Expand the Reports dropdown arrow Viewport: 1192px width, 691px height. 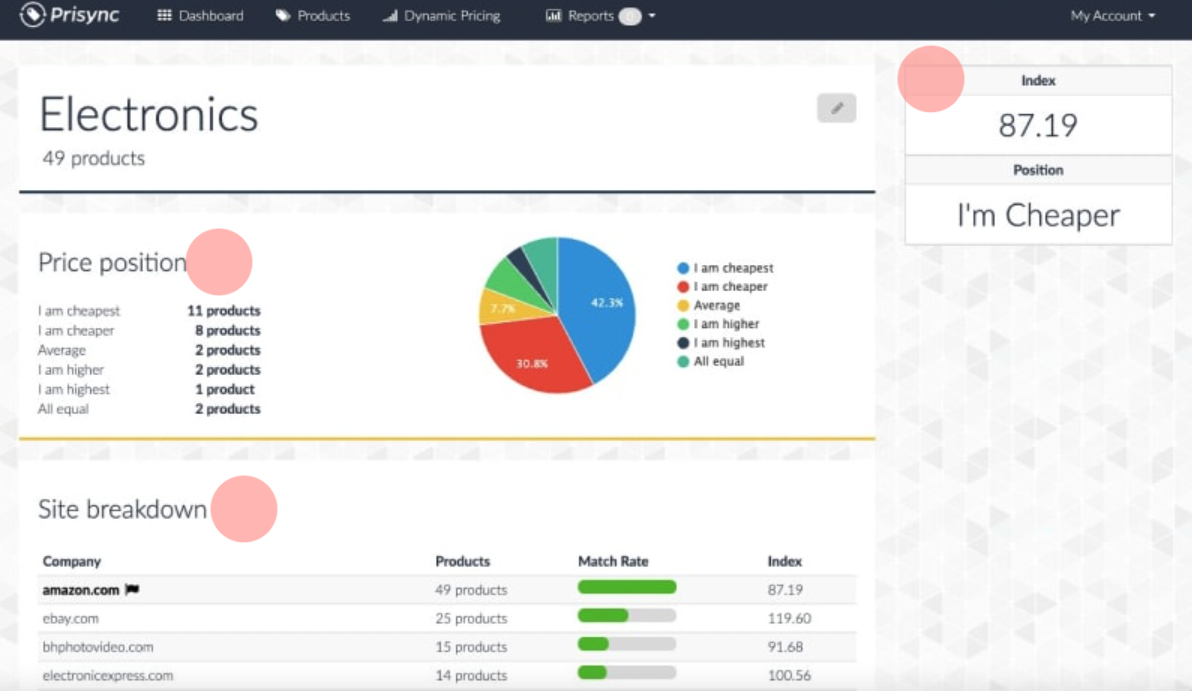(x=652, y=16)
